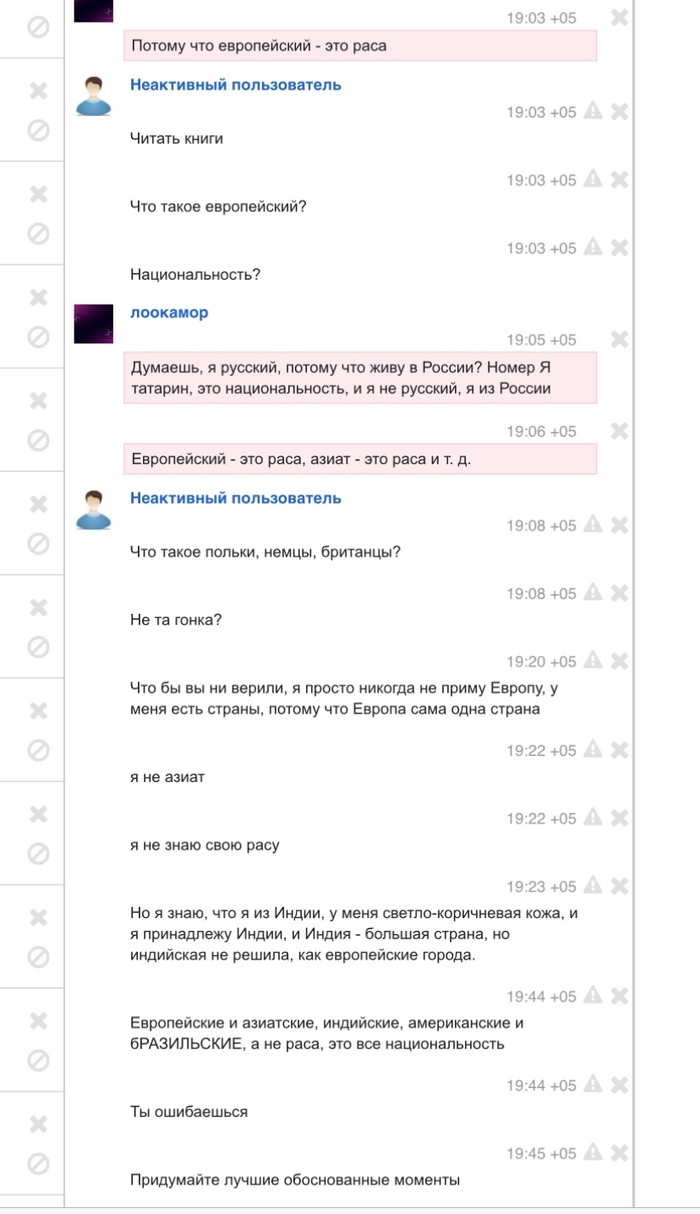Remove the "Национальность?" message with X
The width and height of the screenshot is (700, 1214).
[619, 248]
